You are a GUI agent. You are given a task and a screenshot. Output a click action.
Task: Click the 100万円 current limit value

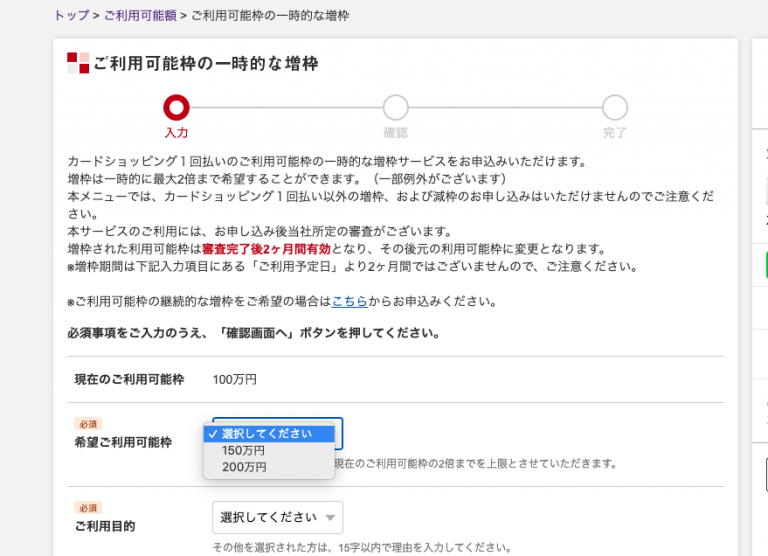235,380
